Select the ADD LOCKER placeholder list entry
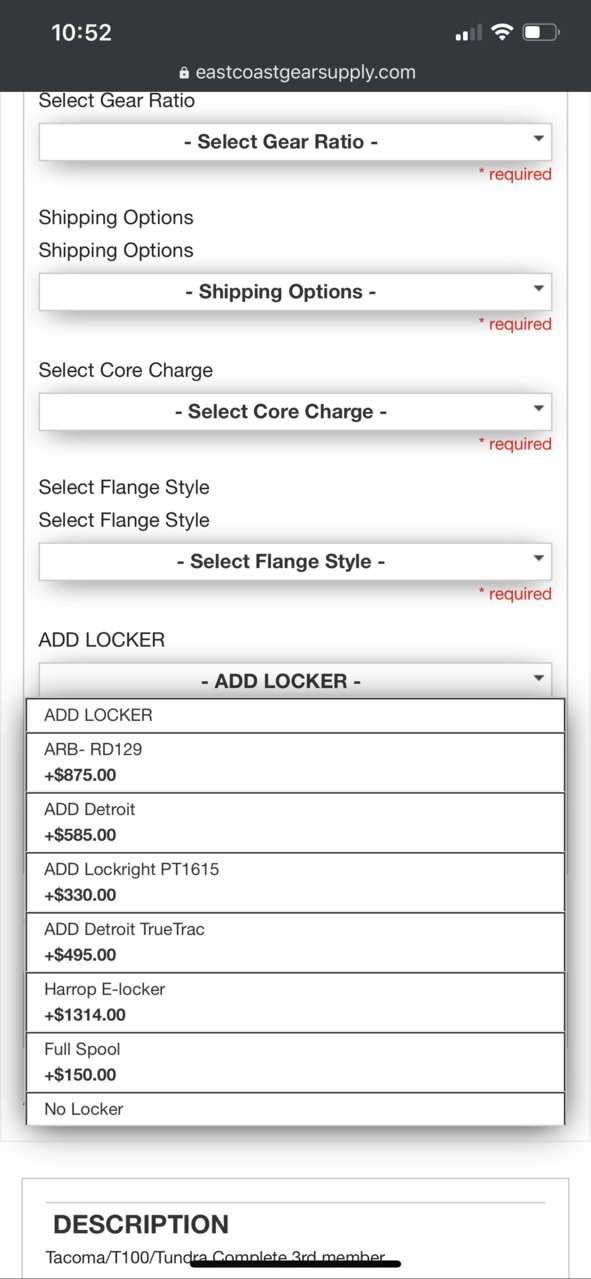591x1279 pixels. tap(295, 716)
